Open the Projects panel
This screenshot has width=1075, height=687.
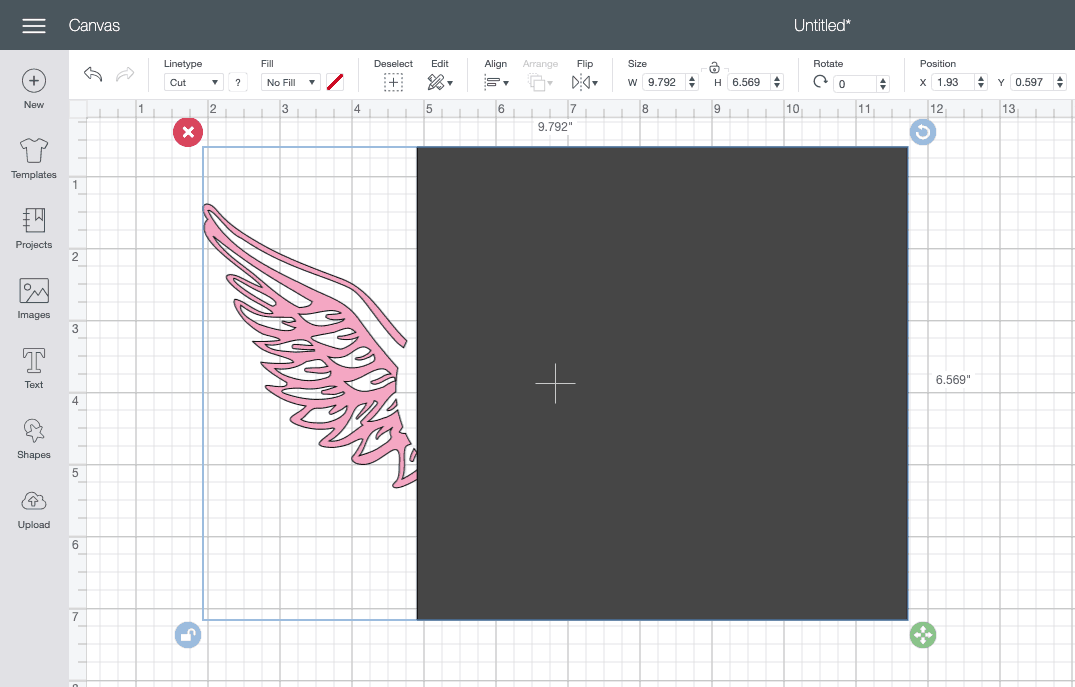coord(34,229)
